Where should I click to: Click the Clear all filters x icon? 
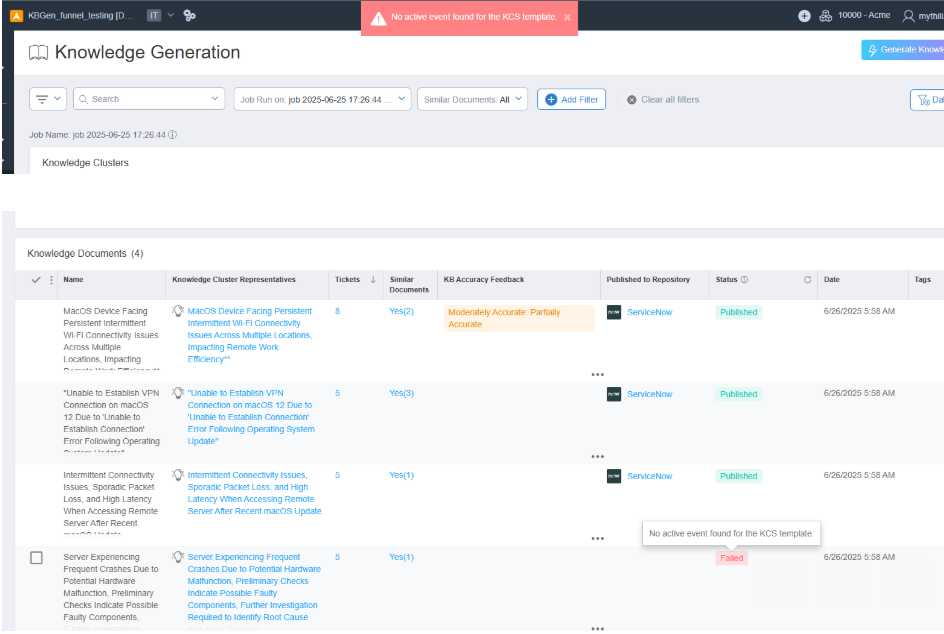[x=632, y=100]
